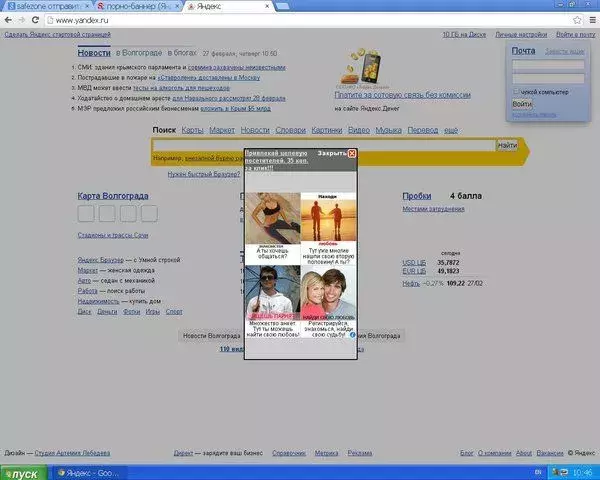Click the Войти button in the Почта box
The height and width of the screenshot is (480, 600).
click(x=522, y=104)
